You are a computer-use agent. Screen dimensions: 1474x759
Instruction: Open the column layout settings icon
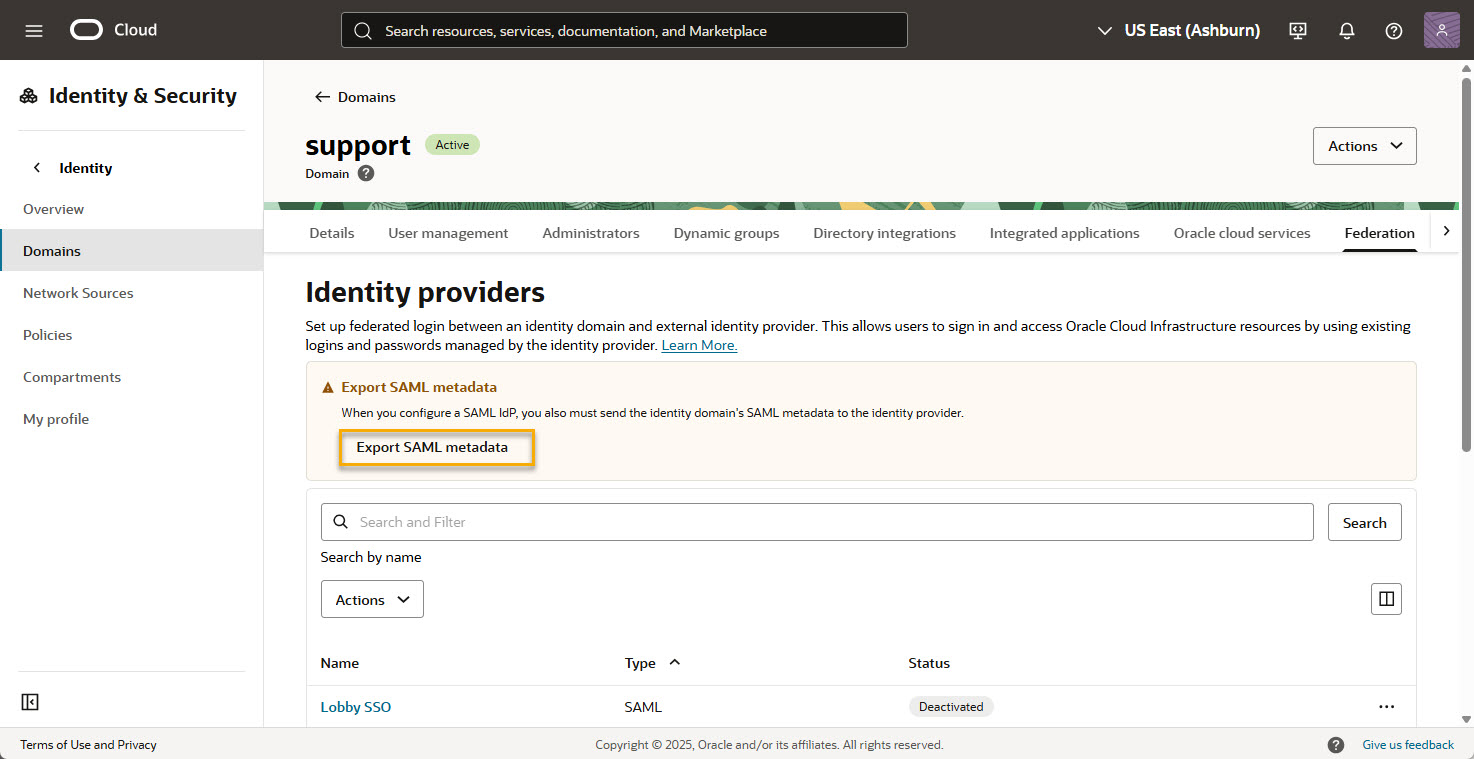[1386, 599]
